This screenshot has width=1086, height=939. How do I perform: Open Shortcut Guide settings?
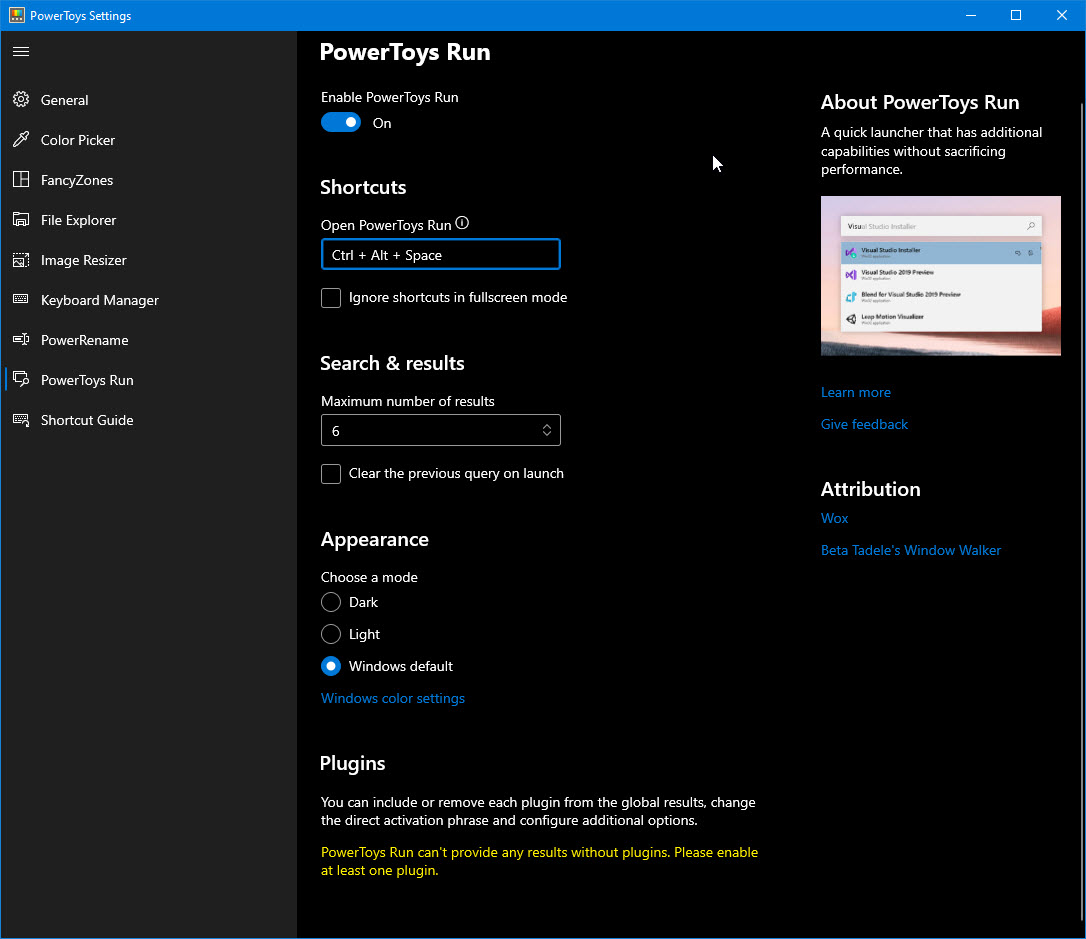[x=85, y=420]
